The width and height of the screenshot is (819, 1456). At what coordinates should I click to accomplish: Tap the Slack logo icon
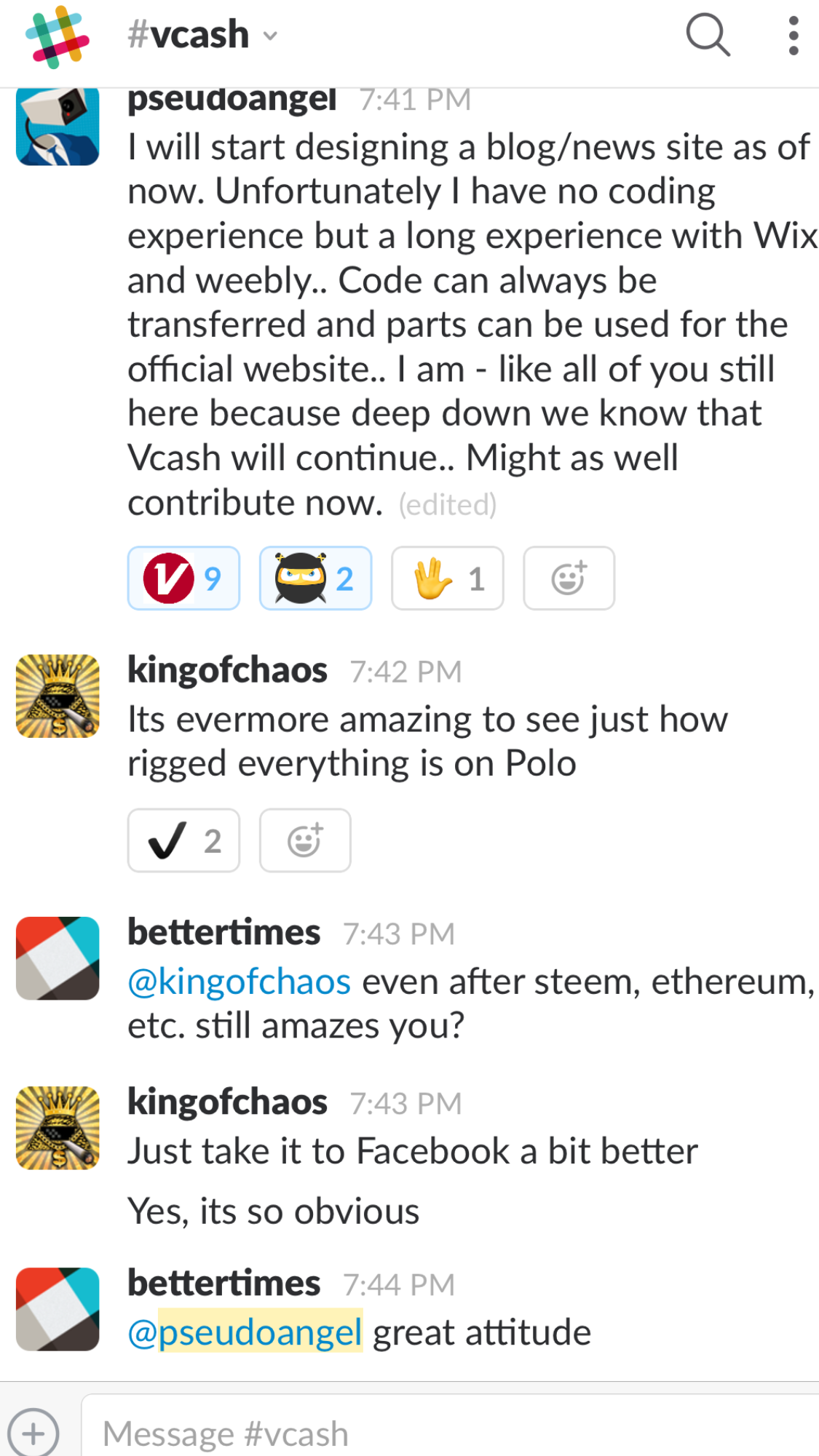[x=57, y=36]
